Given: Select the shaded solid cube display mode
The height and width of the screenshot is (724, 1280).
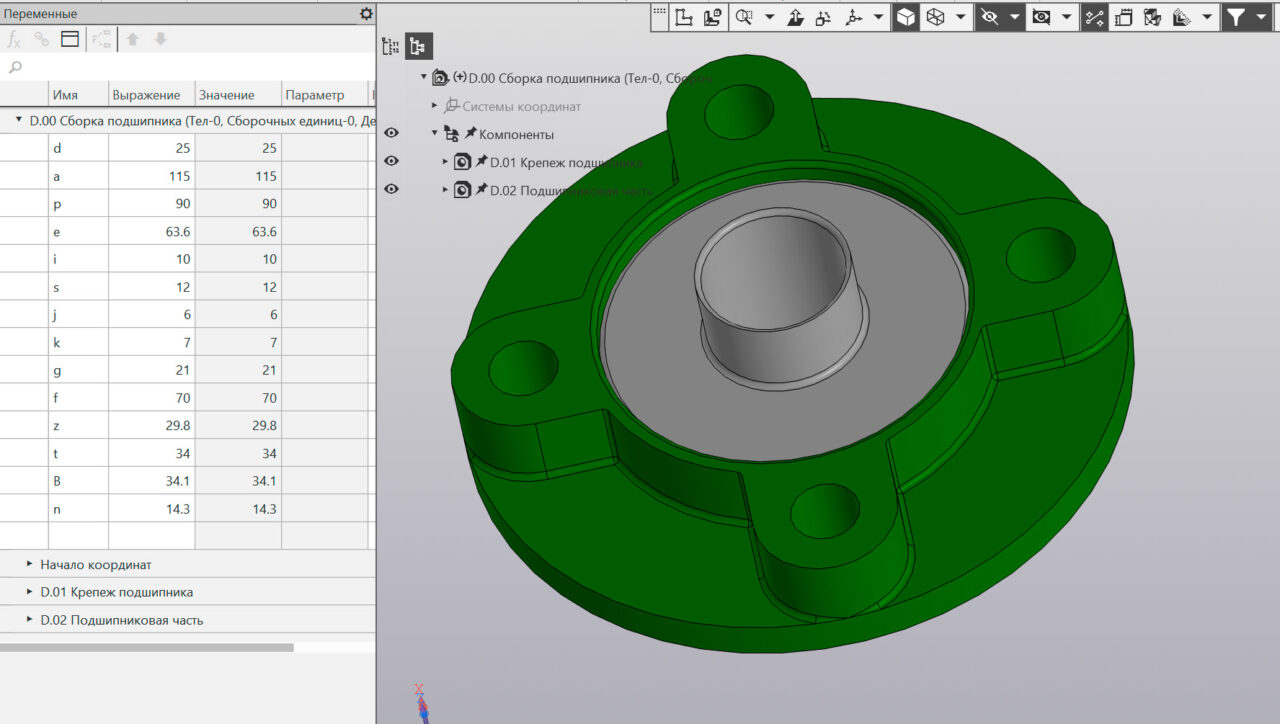Looking at the screenshot, I should (905, 17).
